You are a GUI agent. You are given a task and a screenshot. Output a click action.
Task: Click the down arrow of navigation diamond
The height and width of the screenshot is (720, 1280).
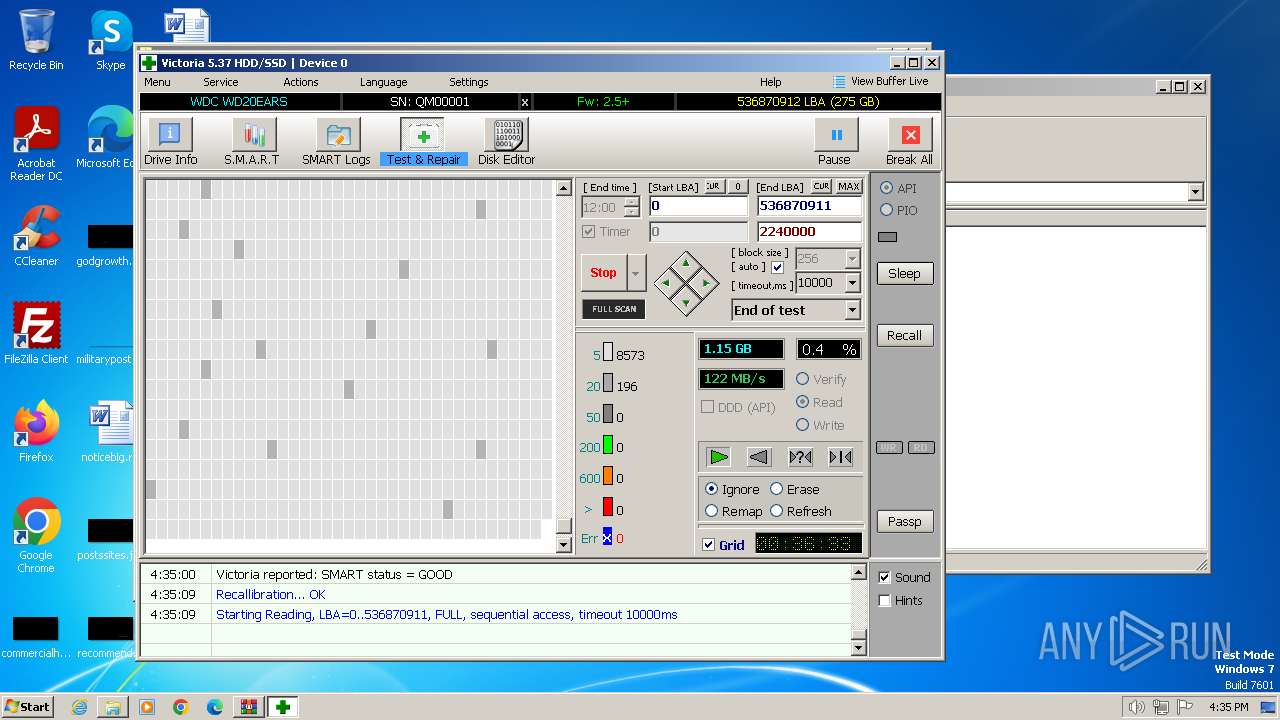click(686, 301)
